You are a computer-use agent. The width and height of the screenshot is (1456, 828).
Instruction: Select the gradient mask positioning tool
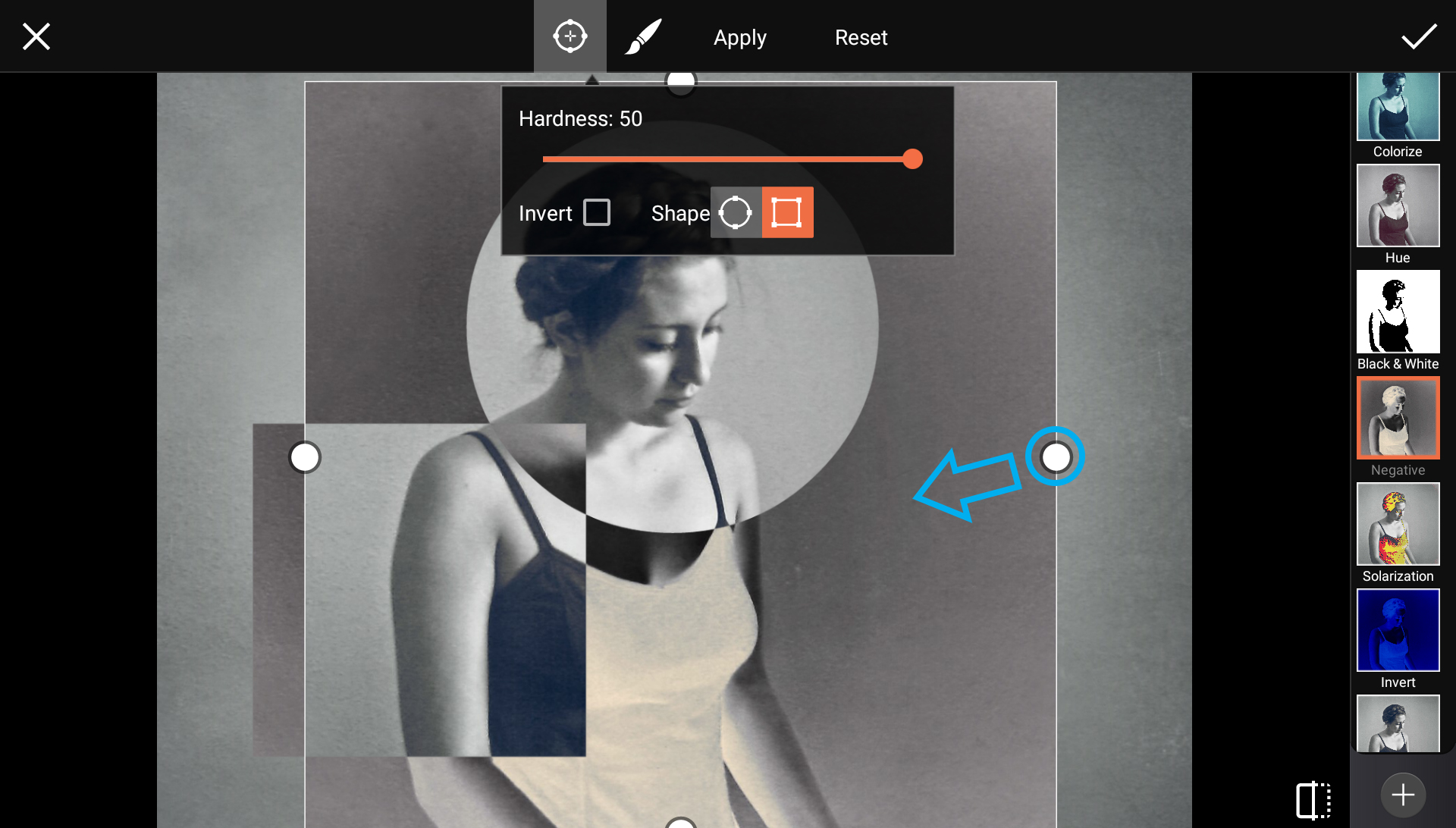point(570,35)
